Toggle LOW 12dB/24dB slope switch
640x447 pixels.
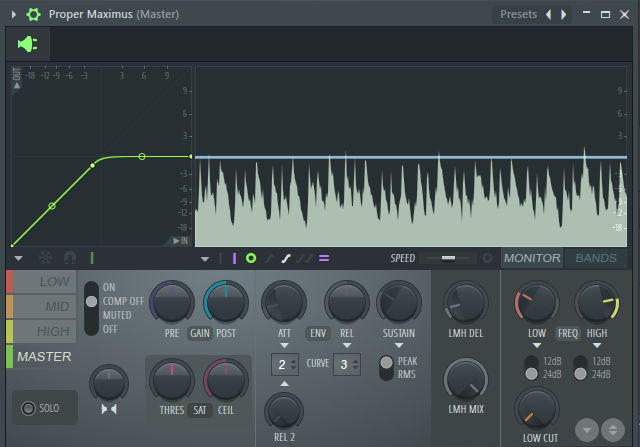click(x=531, y=368)
